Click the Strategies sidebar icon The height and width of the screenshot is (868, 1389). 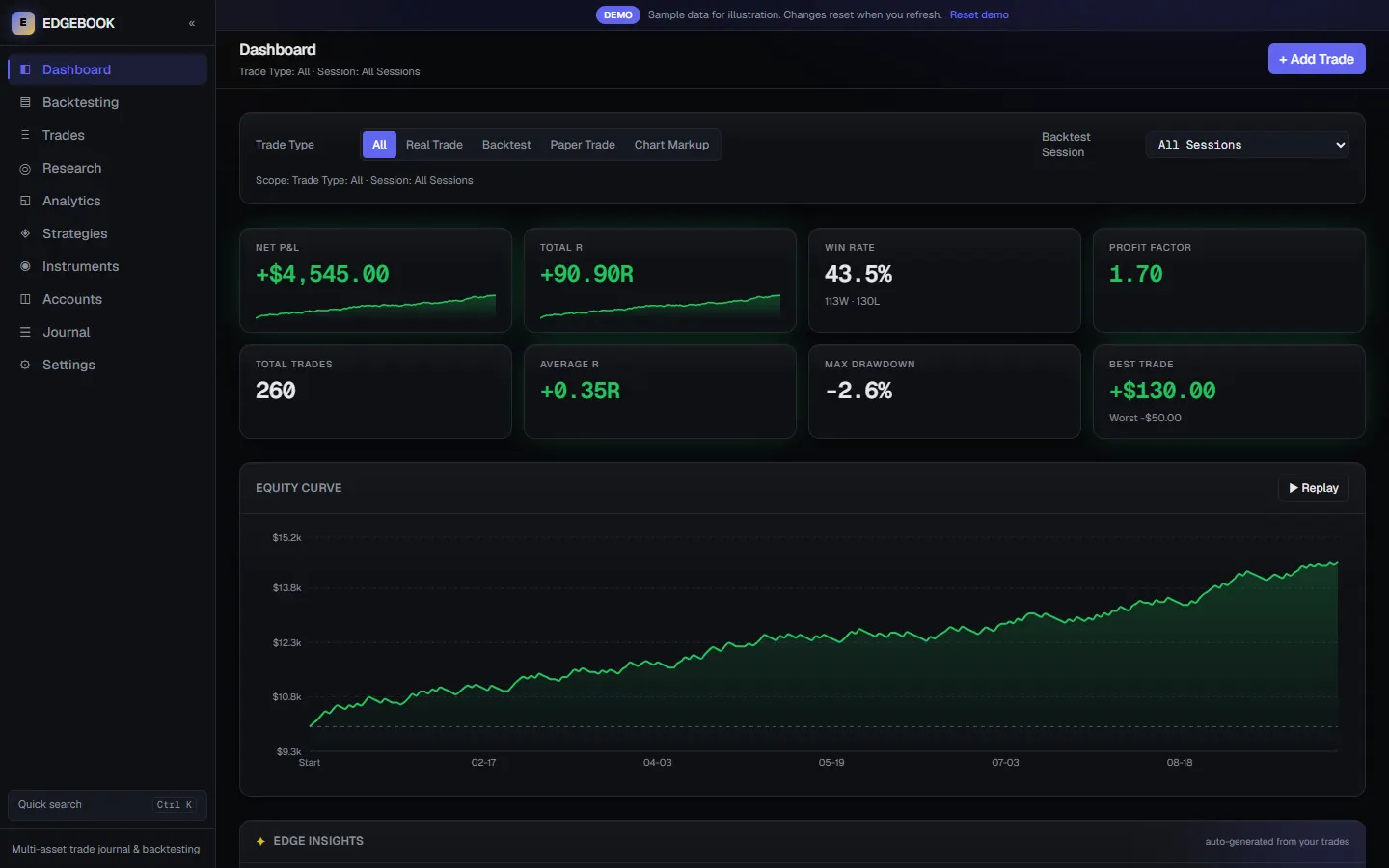coord(25,233)
